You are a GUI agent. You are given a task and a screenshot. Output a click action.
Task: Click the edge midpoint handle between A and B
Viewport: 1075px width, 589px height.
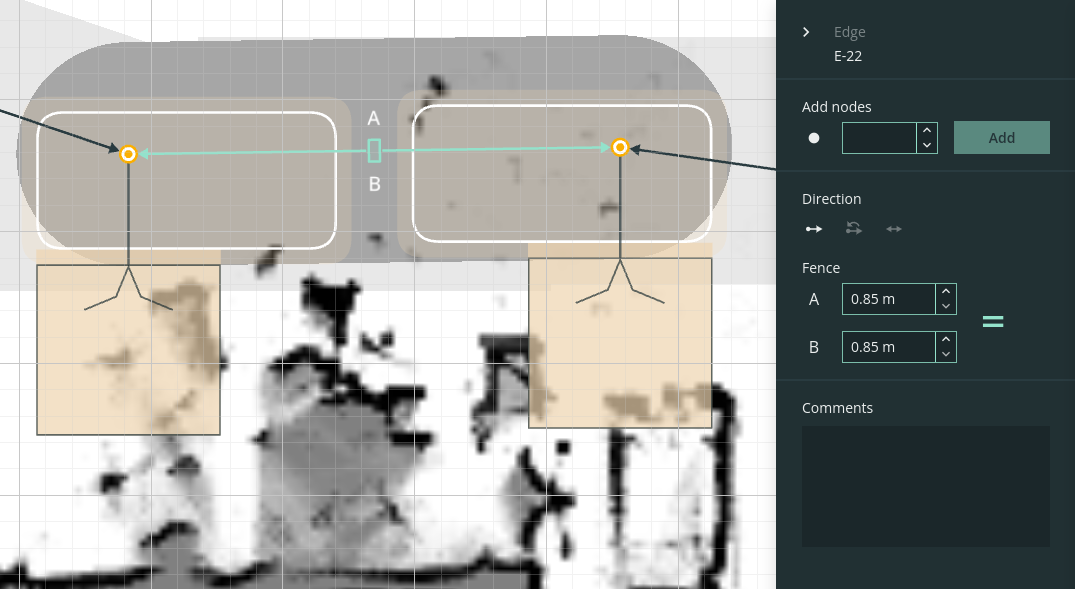pos(374,150)
